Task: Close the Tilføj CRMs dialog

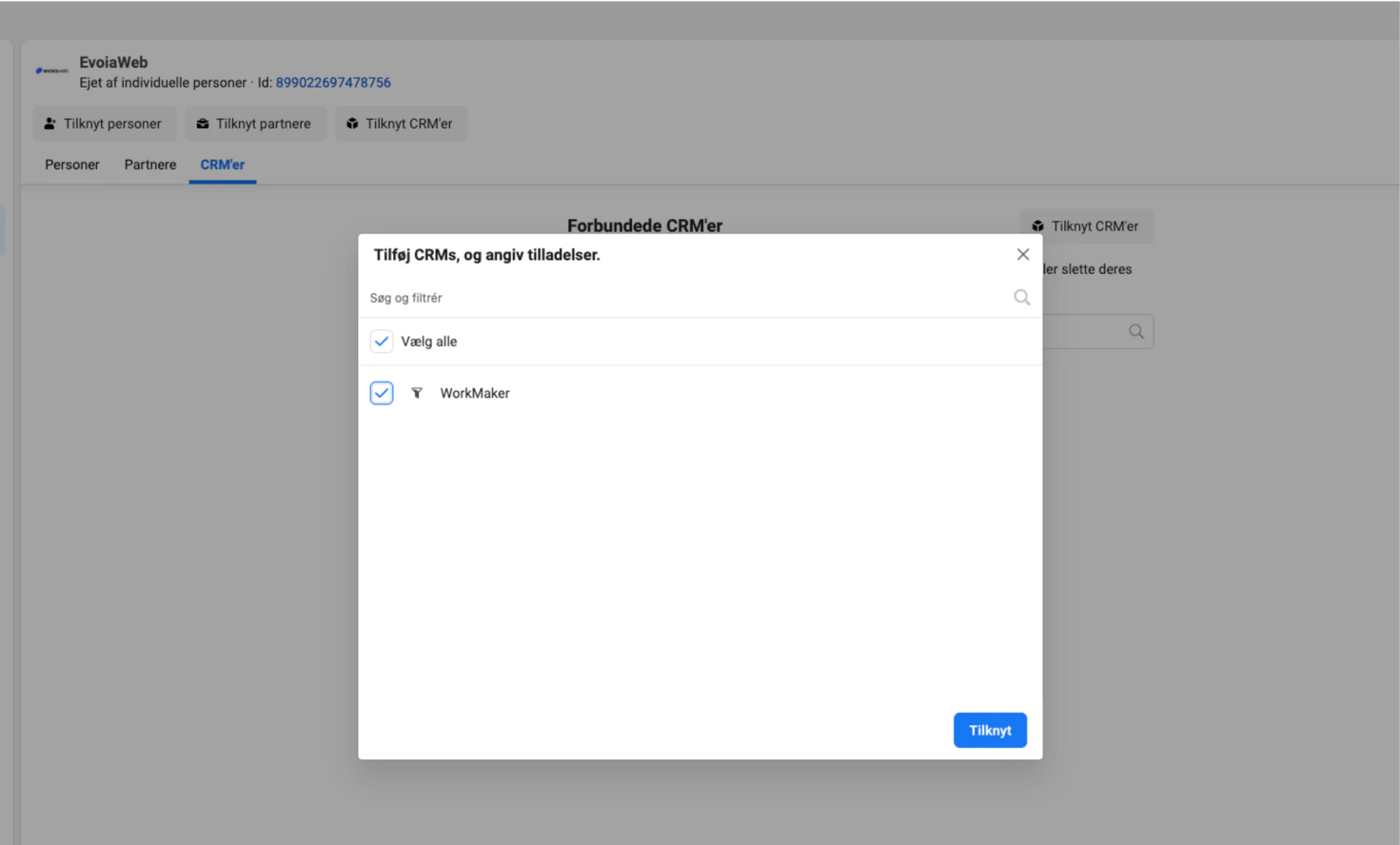Action: [x=1022, y=254]
